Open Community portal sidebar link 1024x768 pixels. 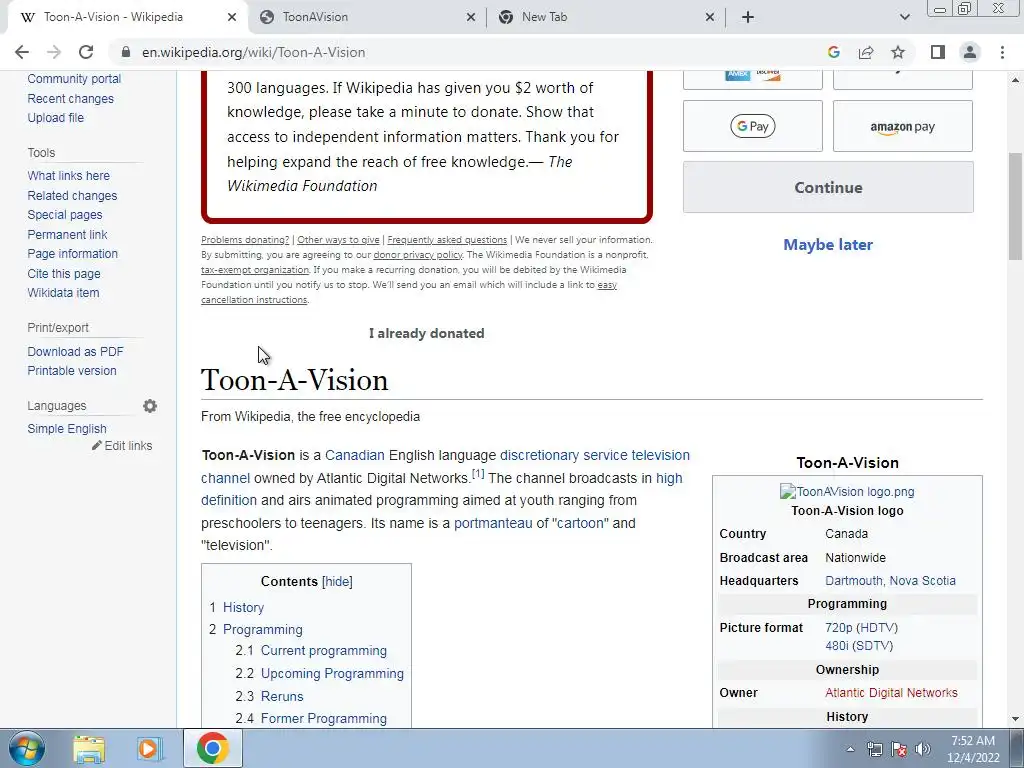(74, 79)
